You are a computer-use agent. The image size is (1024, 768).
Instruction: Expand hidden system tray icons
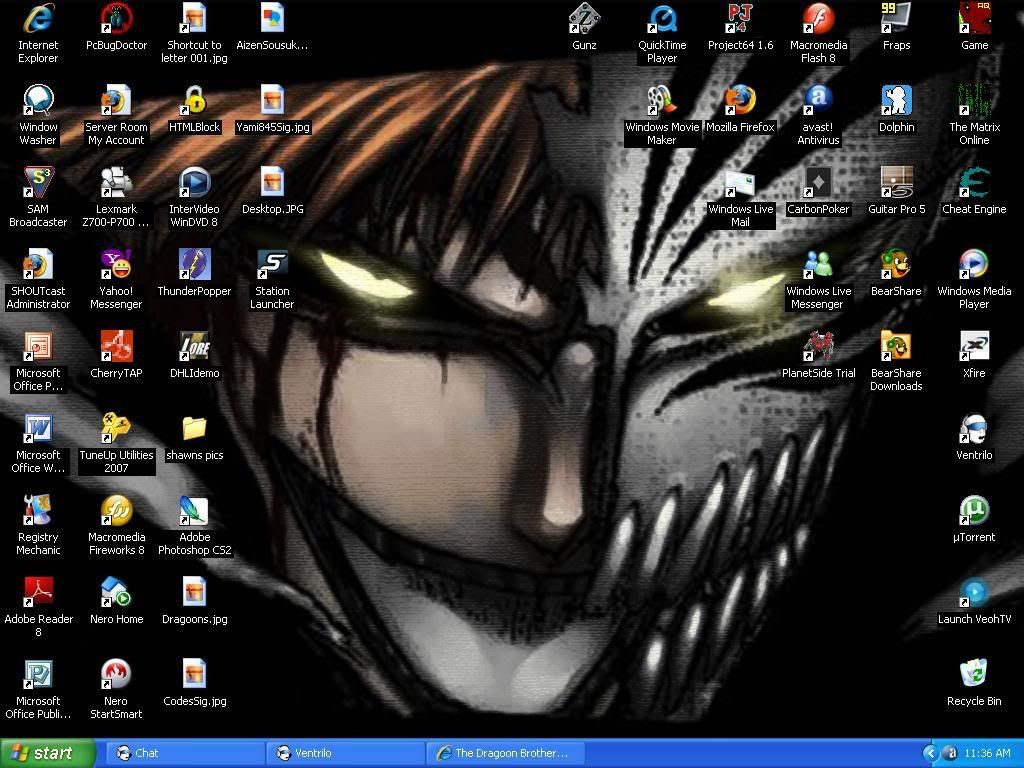pos(930,753)
